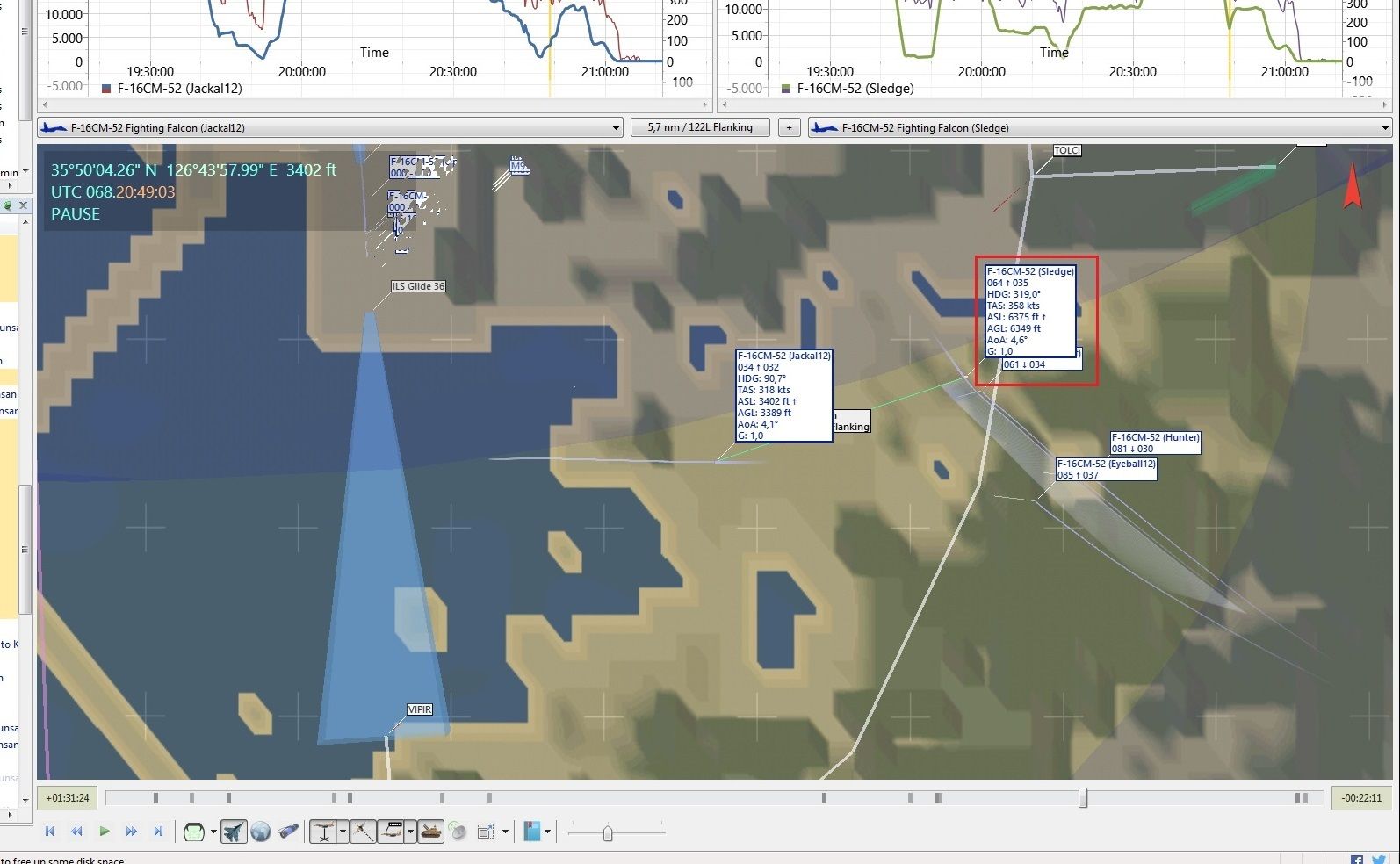Click the radar dish sensor icon
Viewport: 1400px width, 864px height.
tap(457, 832)
